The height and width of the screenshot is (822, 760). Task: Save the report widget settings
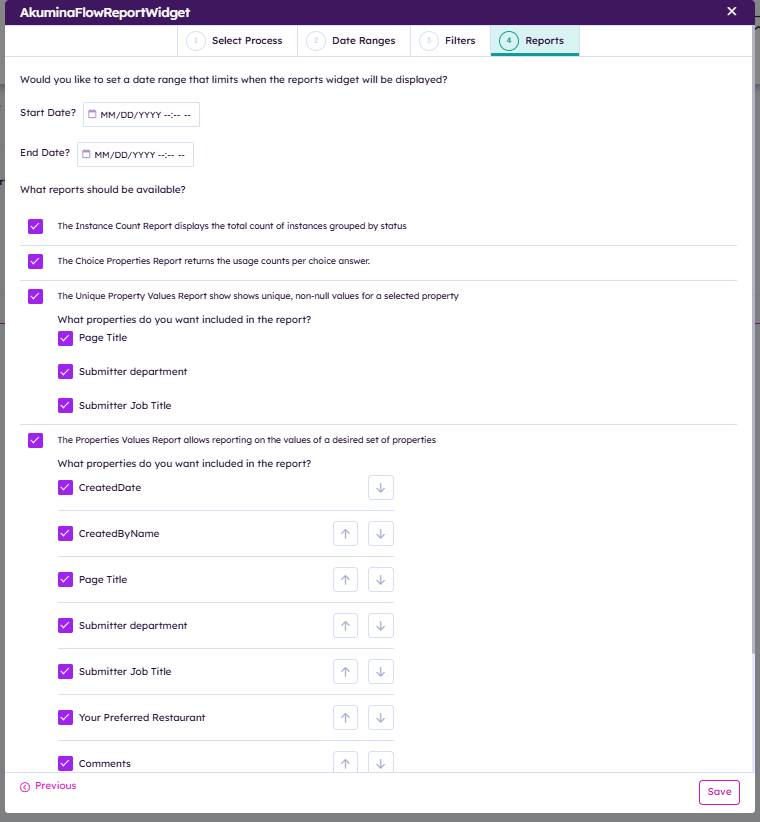pos(719,792)
